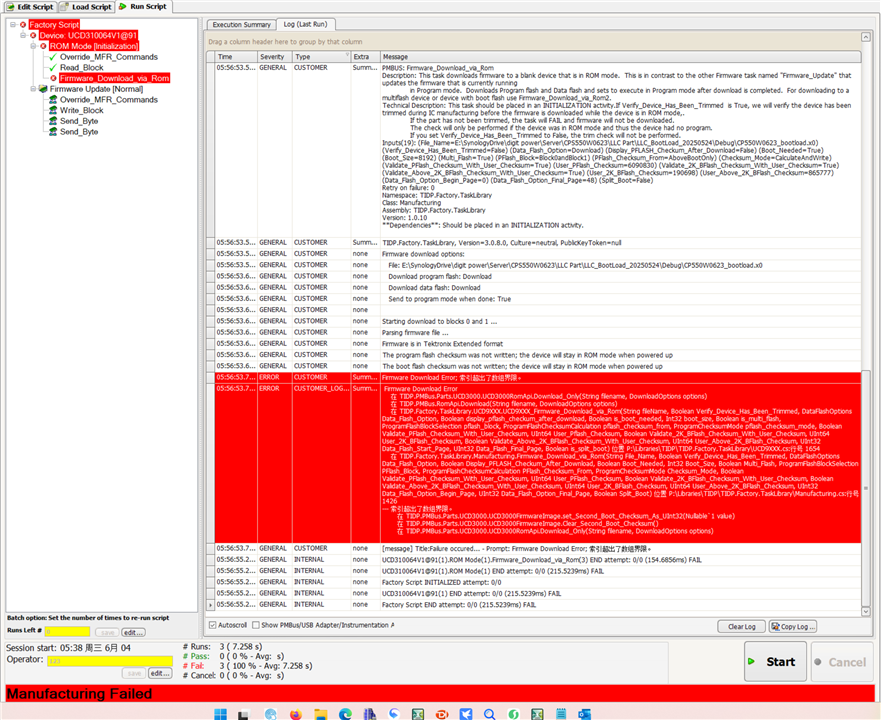Click the red error icon beside Factory Script
This screenshot has width=881, height=720.
(23, 25)
